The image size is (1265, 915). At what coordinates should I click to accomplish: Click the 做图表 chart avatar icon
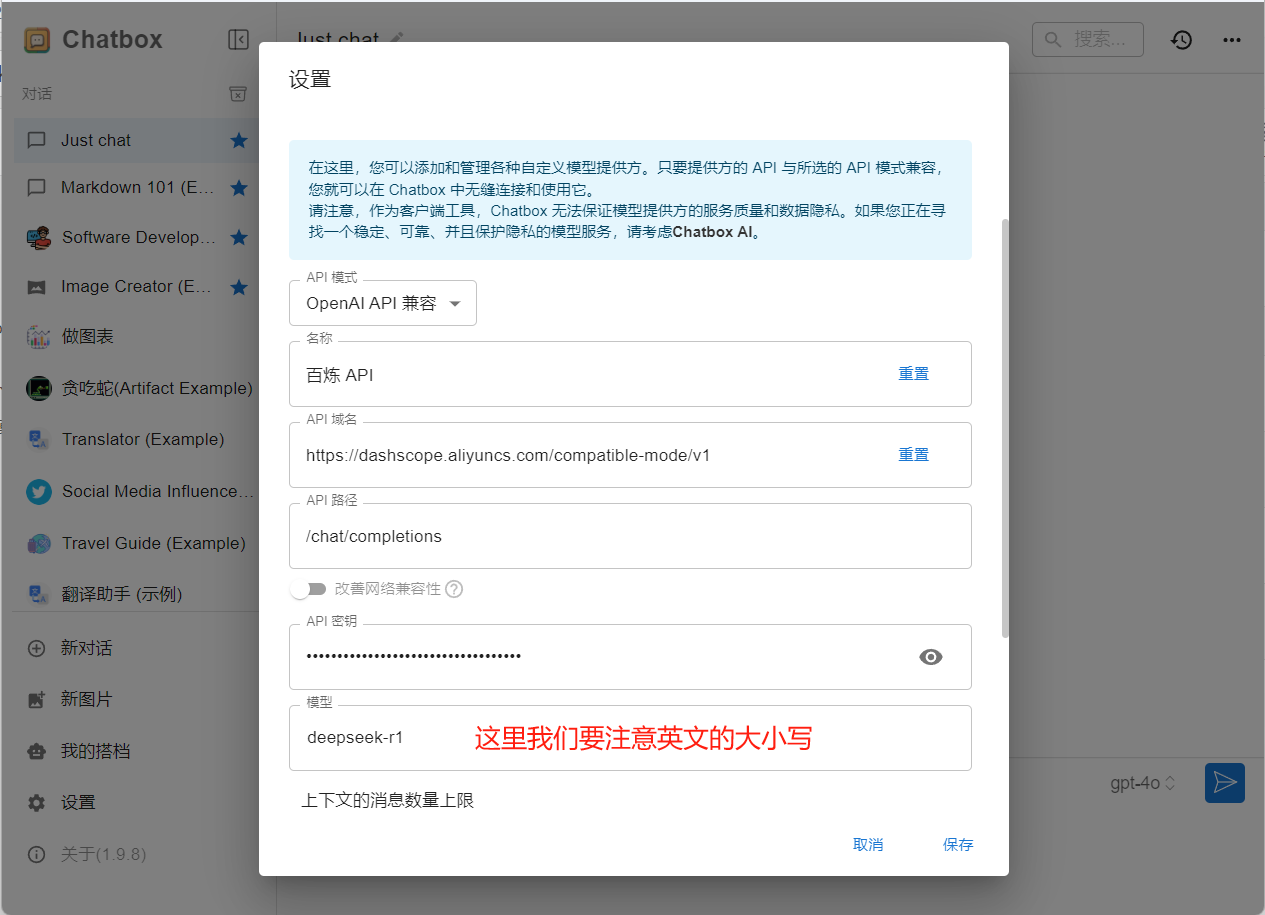click(38, 336)
